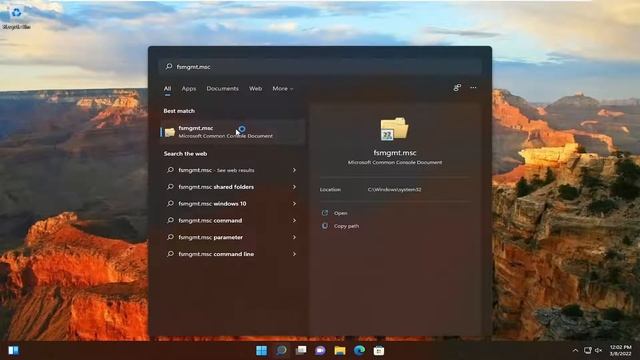Expand arrow for 'See web results' suggestion
This screenshot has width=640, height=360.
[294, 170]
